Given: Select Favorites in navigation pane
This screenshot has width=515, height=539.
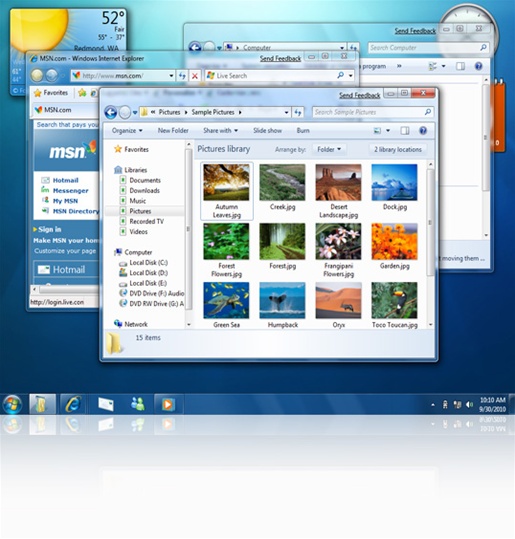Looking at the screenshot, I should [x=136, y=149].
